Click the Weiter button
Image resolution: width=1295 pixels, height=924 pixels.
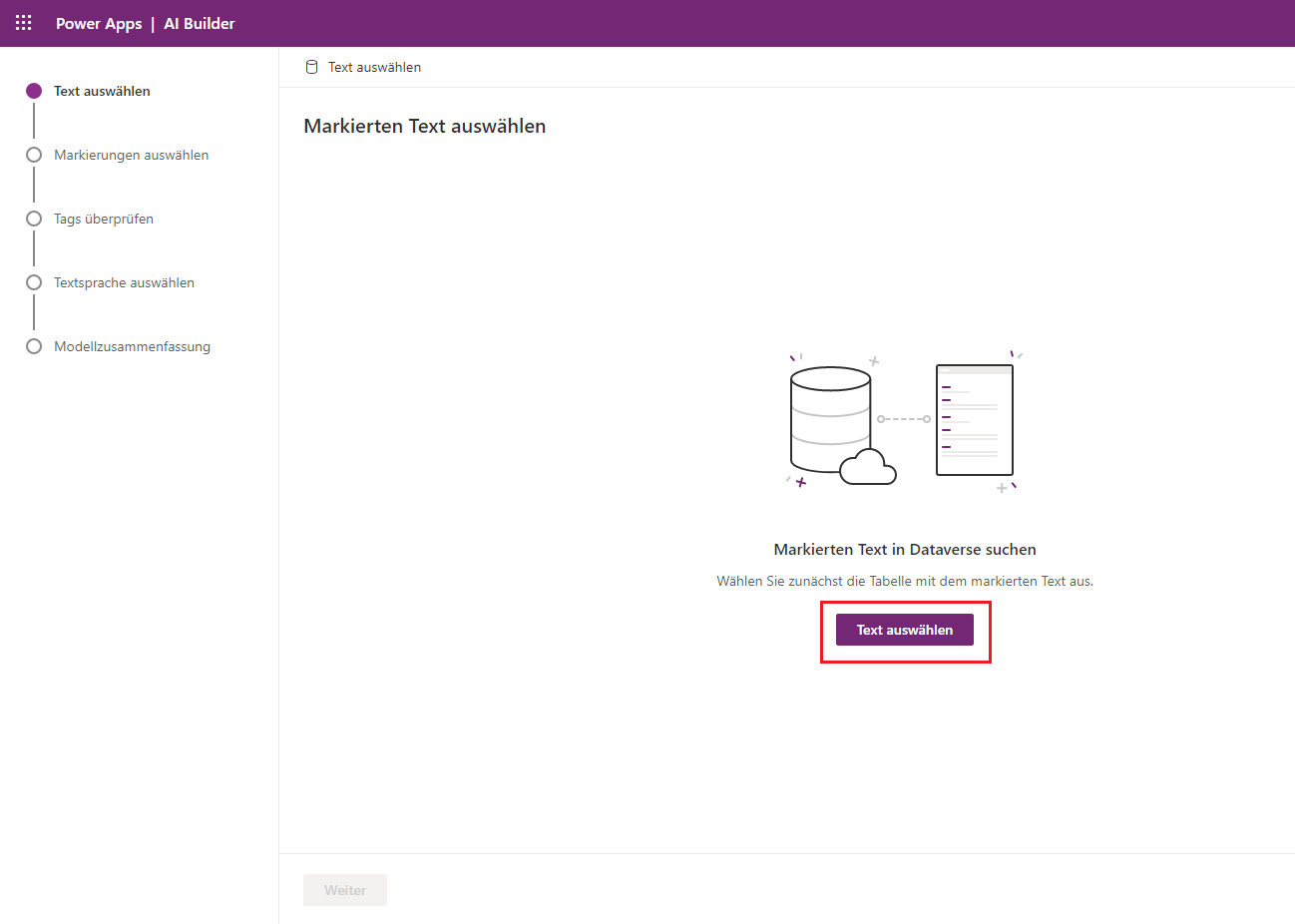coord(345,890)
